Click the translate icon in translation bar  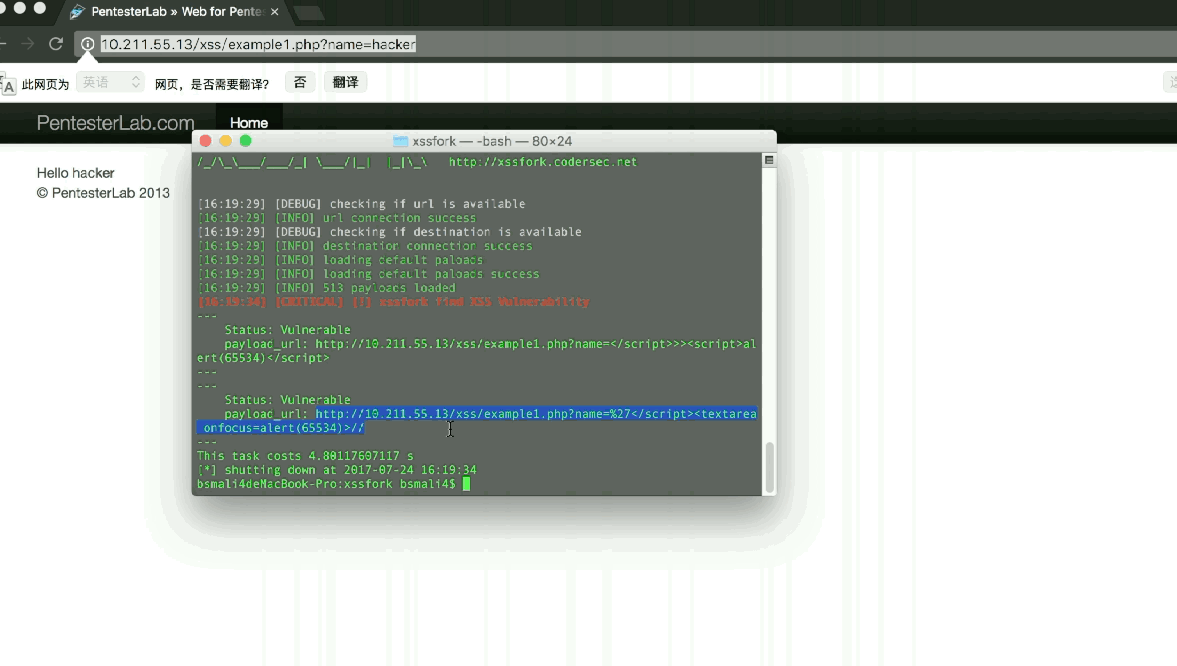[8, 84]
